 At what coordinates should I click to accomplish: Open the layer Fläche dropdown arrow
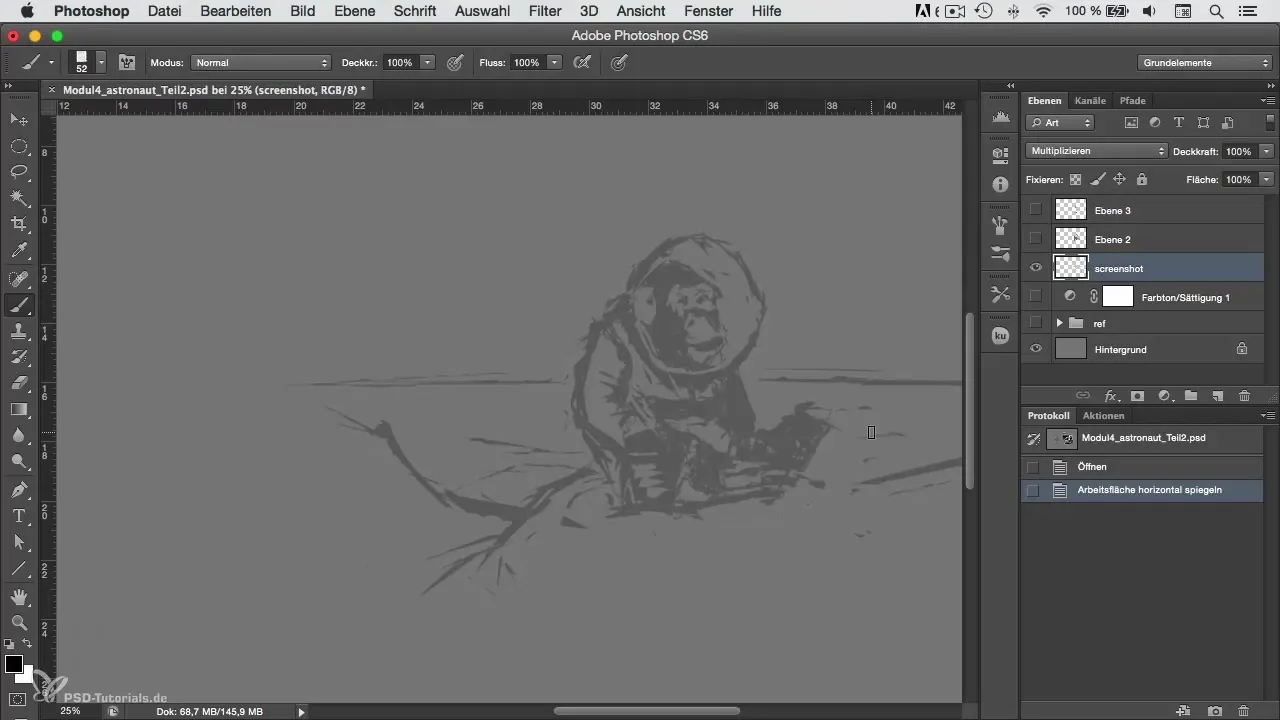1267,180
